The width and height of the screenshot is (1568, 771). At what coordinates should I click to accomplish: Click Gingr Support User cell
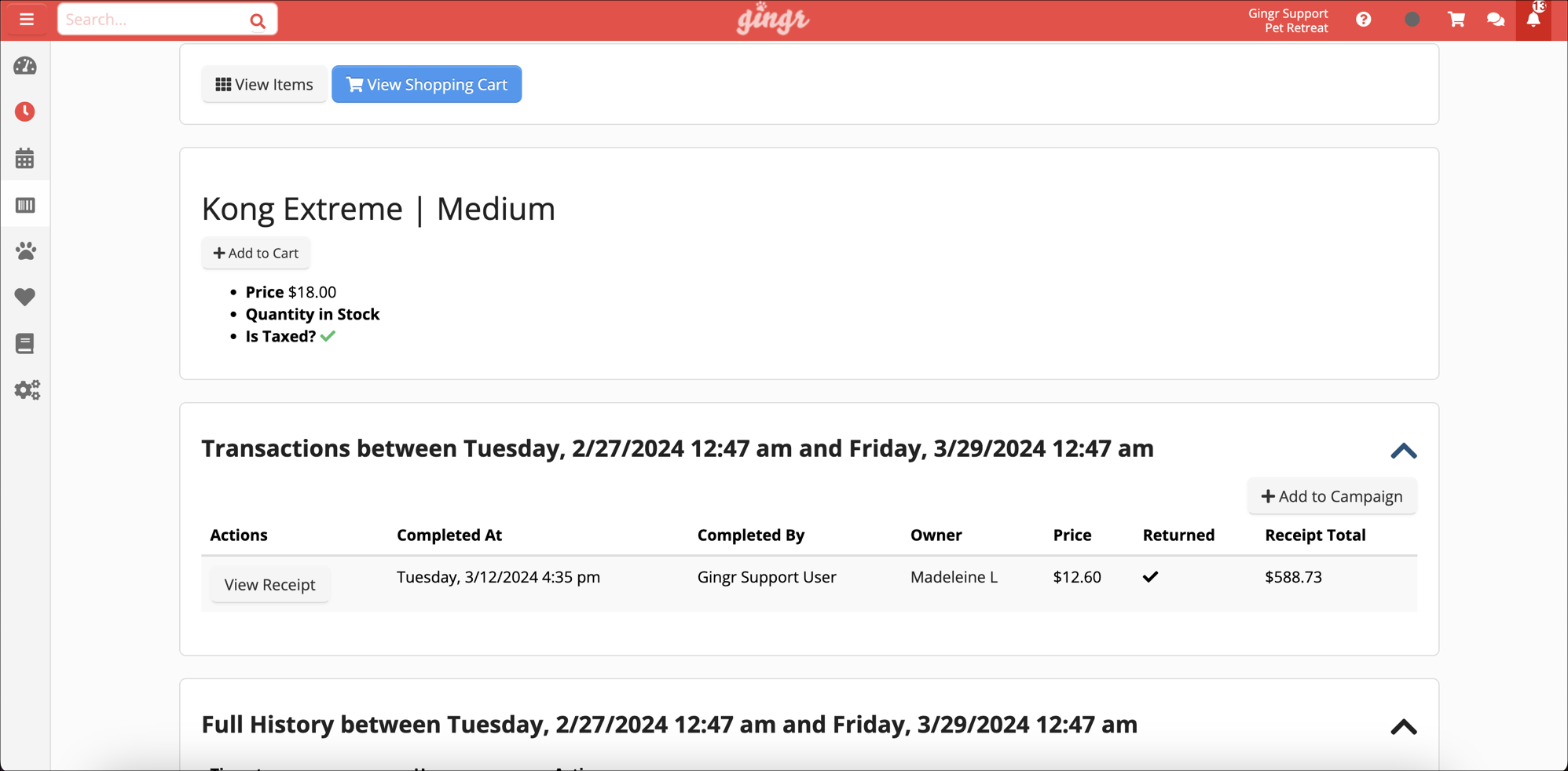coord(767,577)
